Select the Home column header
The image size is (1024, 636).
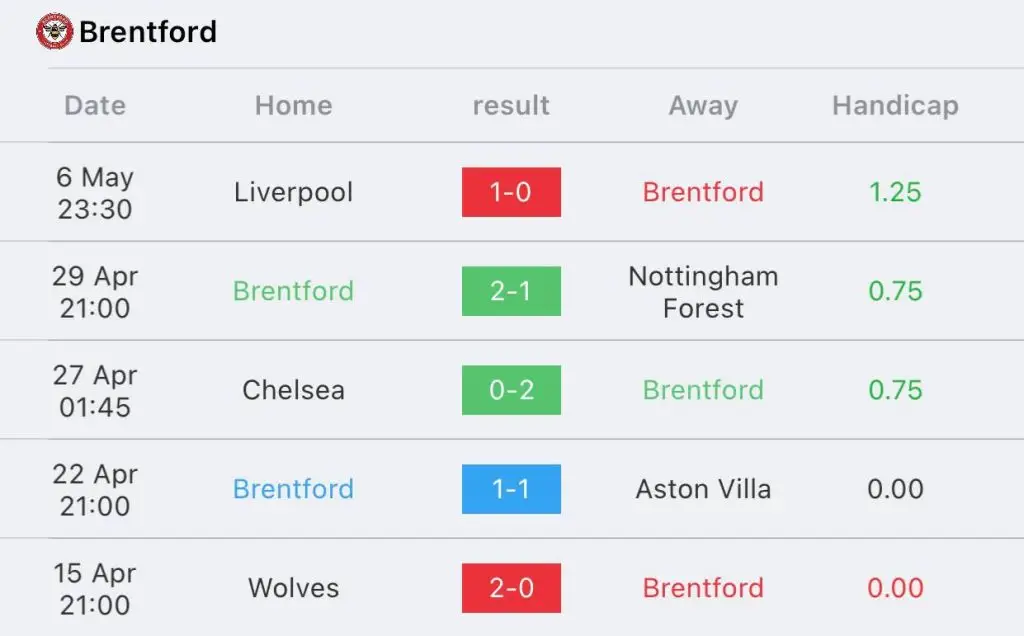coord(293,105)
